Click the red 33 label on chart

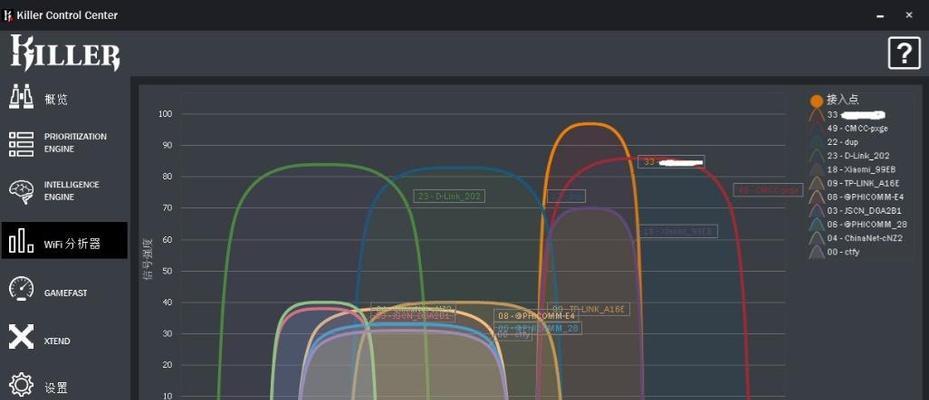[671, 162]
